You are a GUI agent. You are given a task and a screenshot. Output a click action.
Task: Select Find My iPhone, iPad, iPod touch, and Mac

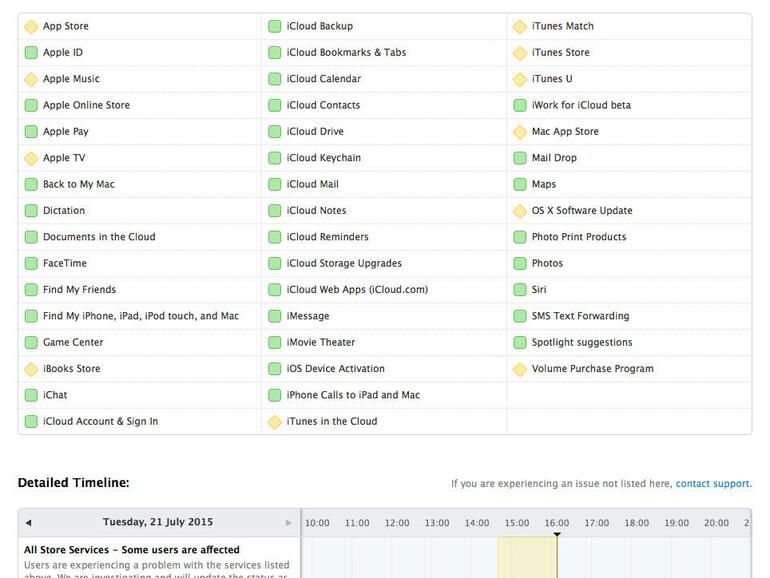[x=141, y=316]
